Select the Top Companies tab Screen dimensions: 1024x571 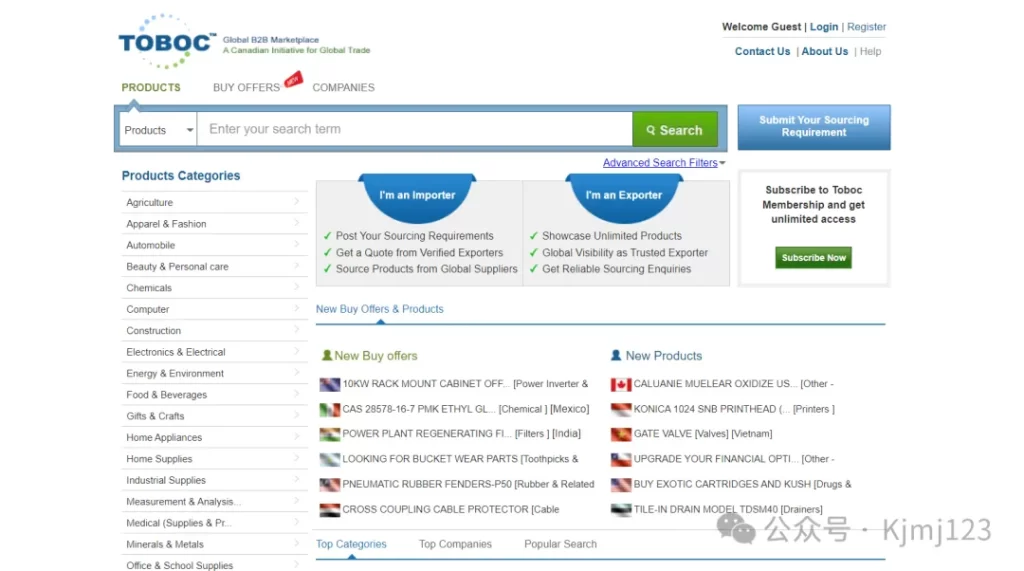point(455,544)
